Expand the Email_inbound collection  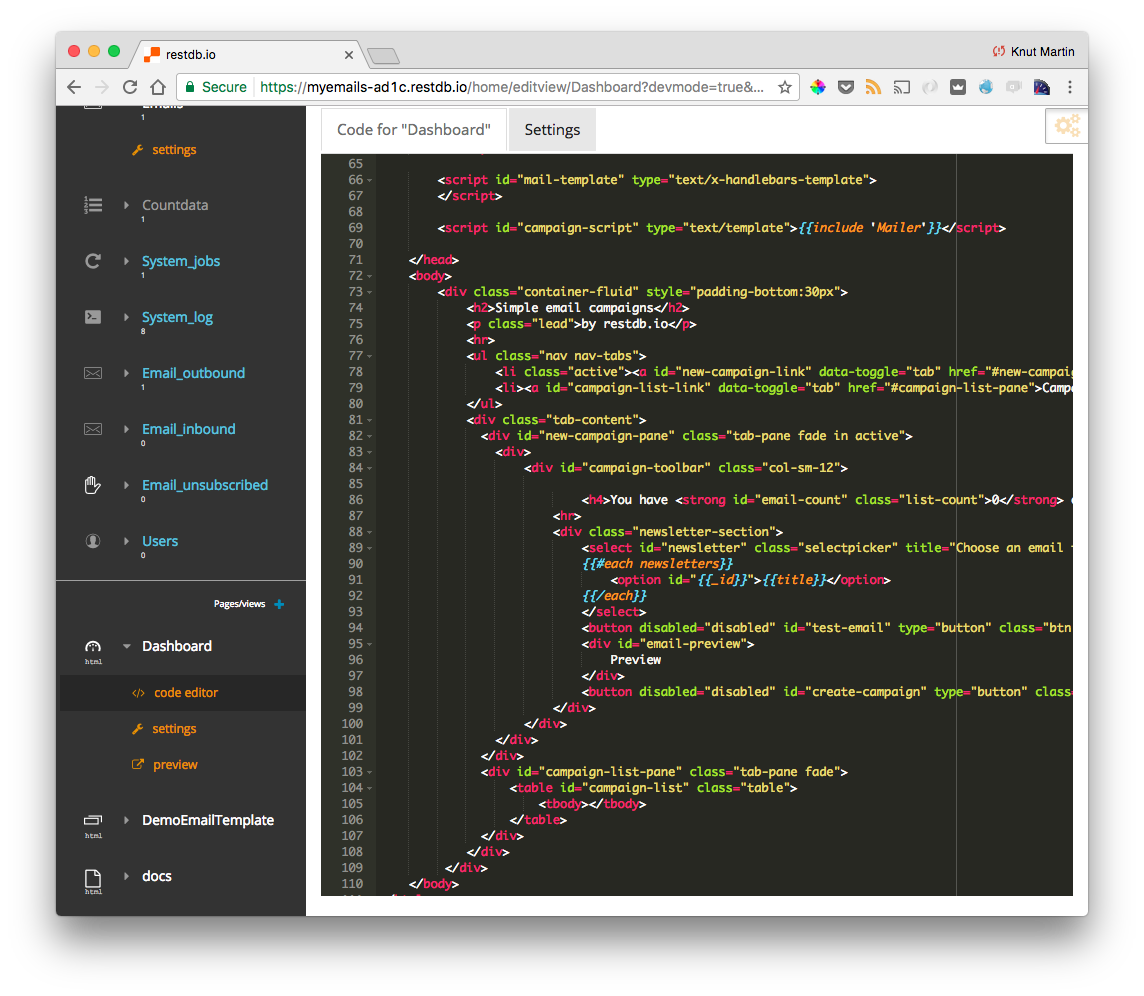click(x=126, y=429)
